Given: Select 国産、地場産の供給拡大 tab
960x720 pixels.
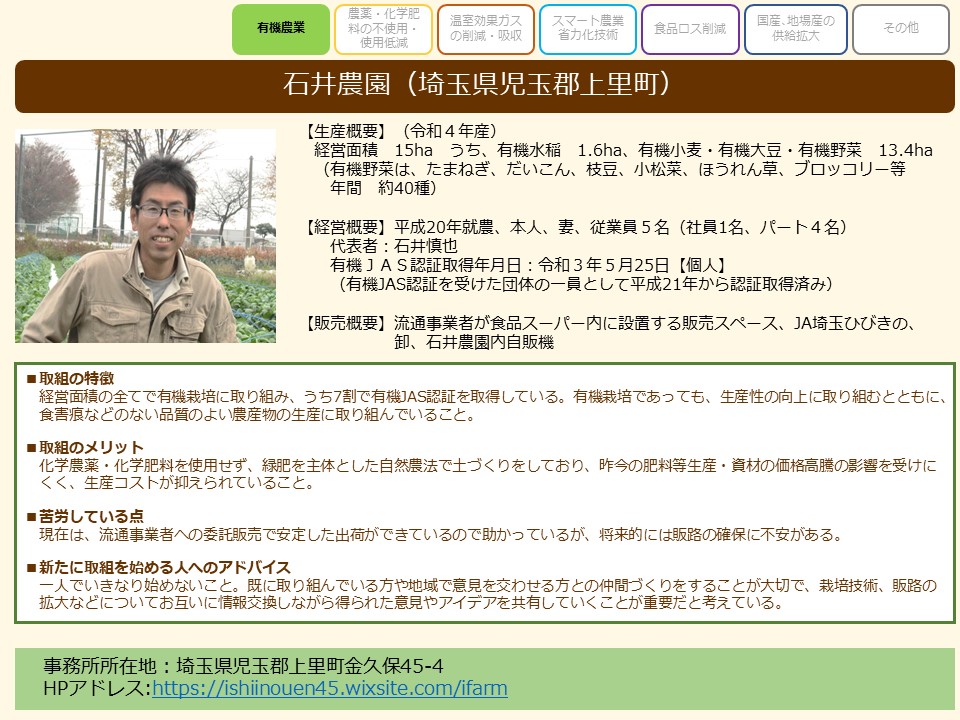Looking at the screenshot, I should point(795,29).
